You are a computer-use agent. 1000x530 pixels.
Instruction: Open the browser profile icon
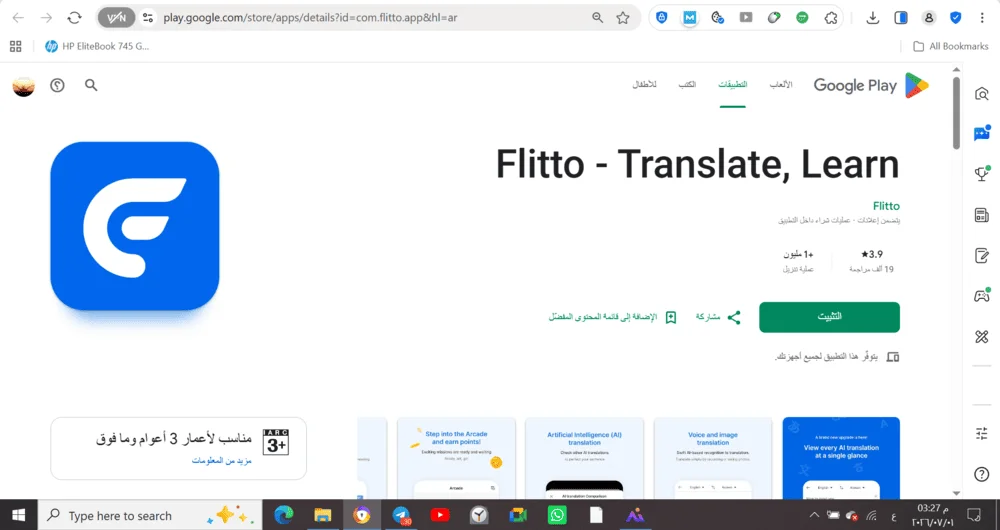click(x=929, y=18)
